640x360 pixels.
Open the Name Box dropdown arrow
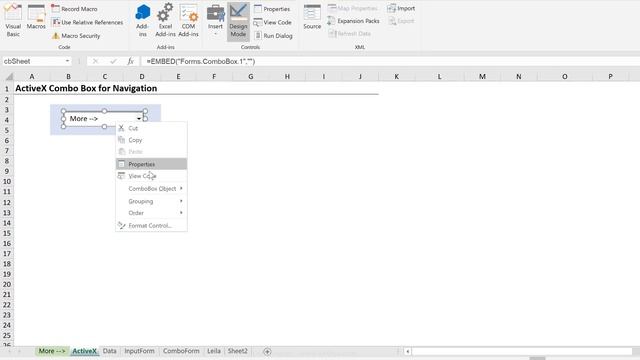pyautogui.click(x=67, y=61)
